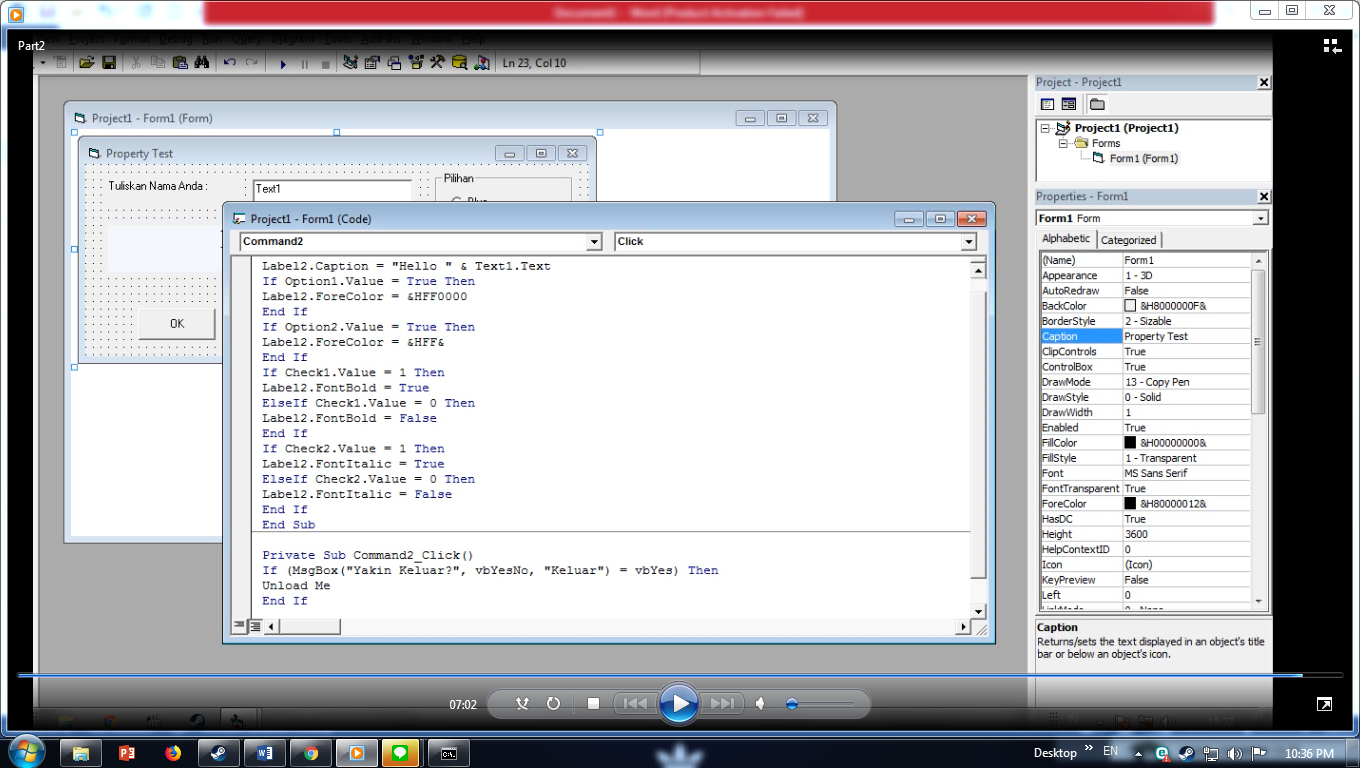
Task: Open the Debug menu
Action: click(177, 38)
